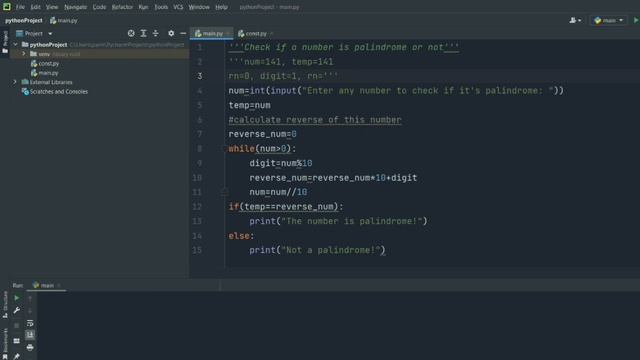The width and height of the screenshot is (640, 360).
Task: Open the Window menu
Action: [199, 7]
